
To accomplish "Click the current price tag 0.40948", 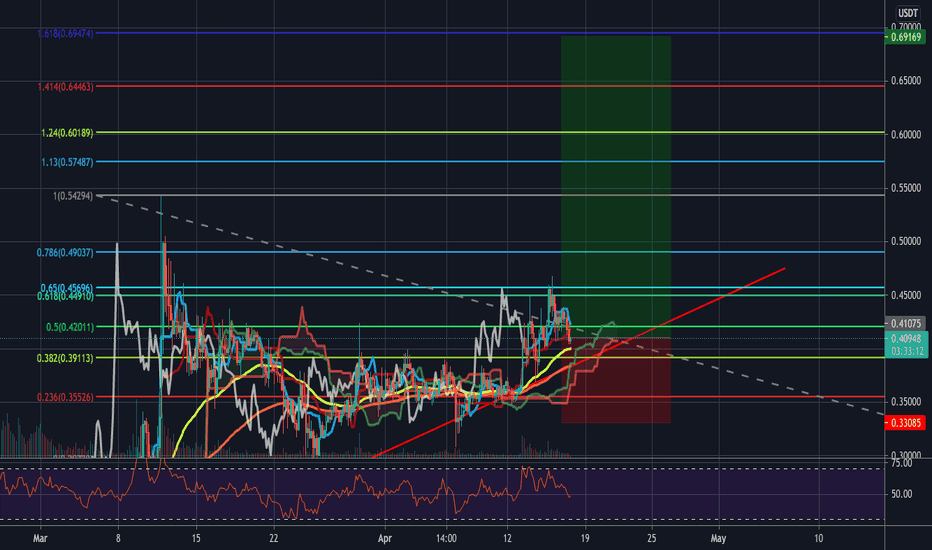I will pos(906,338).
